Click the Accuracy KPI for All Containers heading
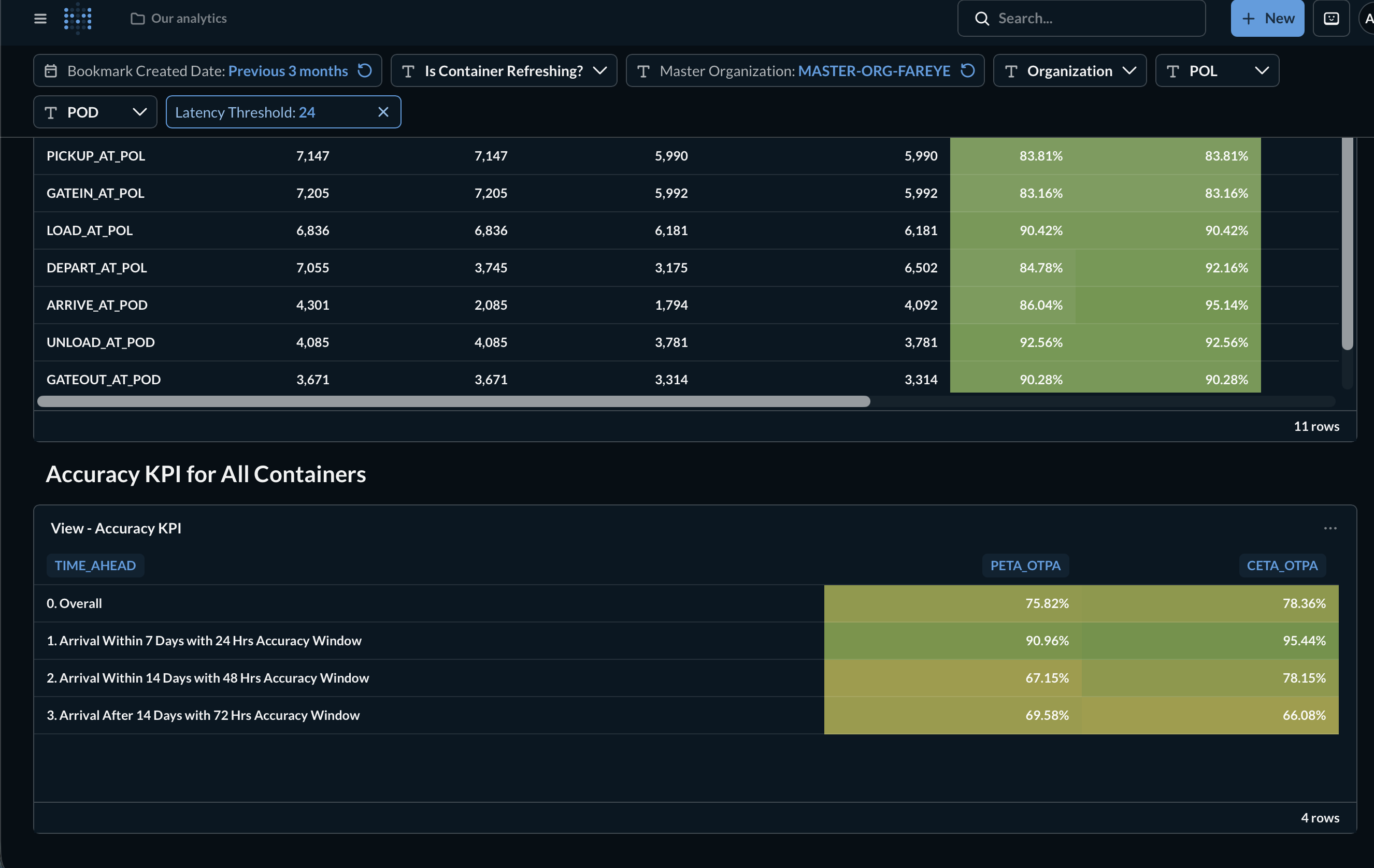 [x=206, y=474]
